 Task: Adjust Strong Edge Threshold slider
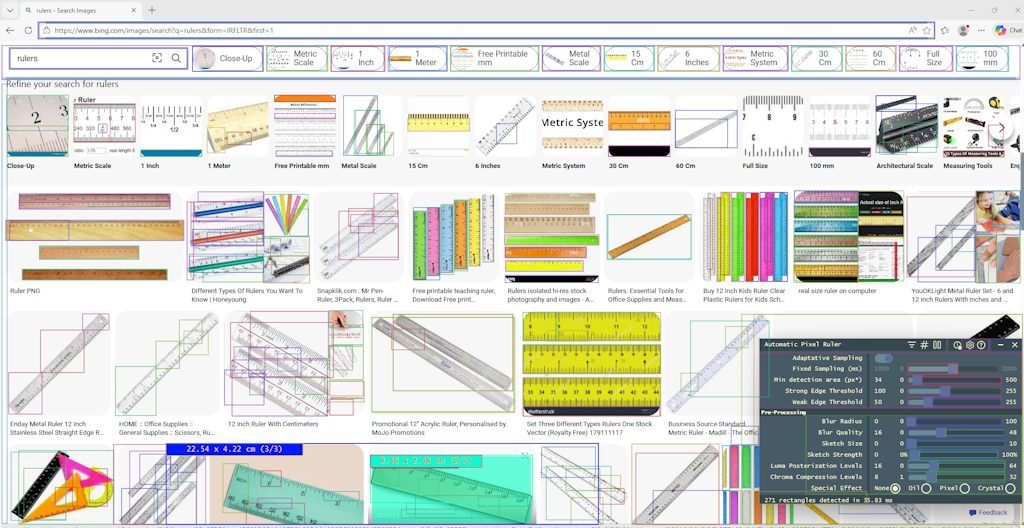click(x=954, y=391)
